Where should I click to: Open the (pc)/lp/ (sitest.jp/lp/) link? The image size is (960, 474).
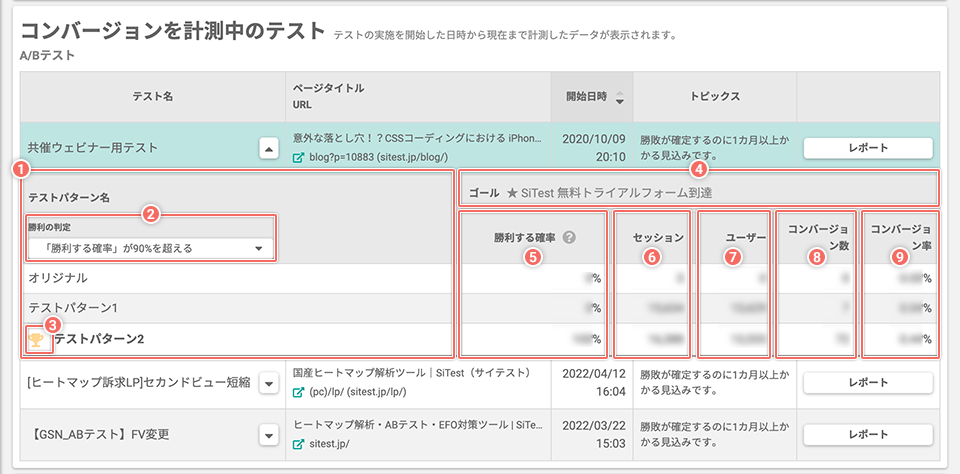pos(358,391)
